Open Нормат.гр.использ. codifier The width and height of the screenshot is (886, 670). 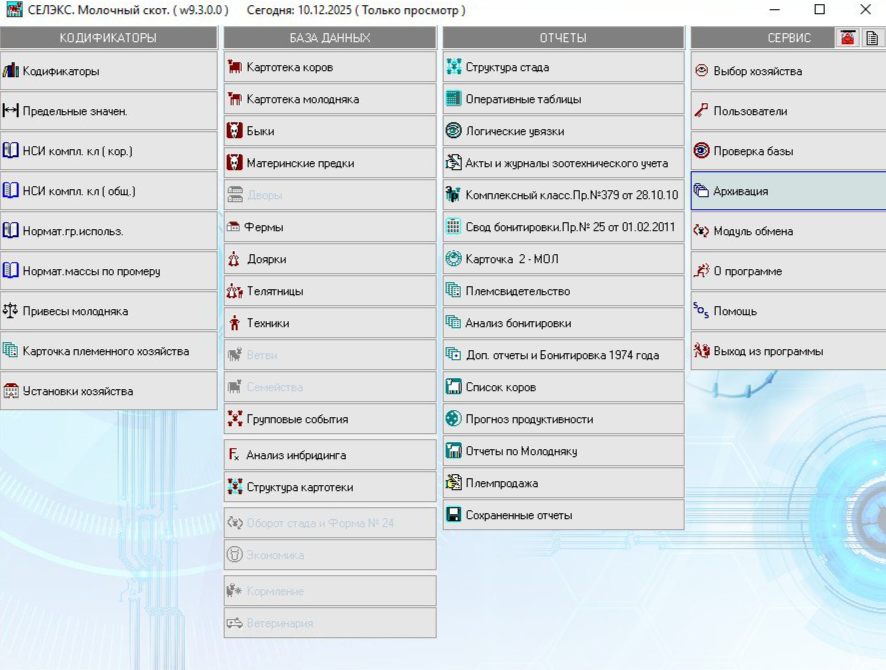point(108,231)
